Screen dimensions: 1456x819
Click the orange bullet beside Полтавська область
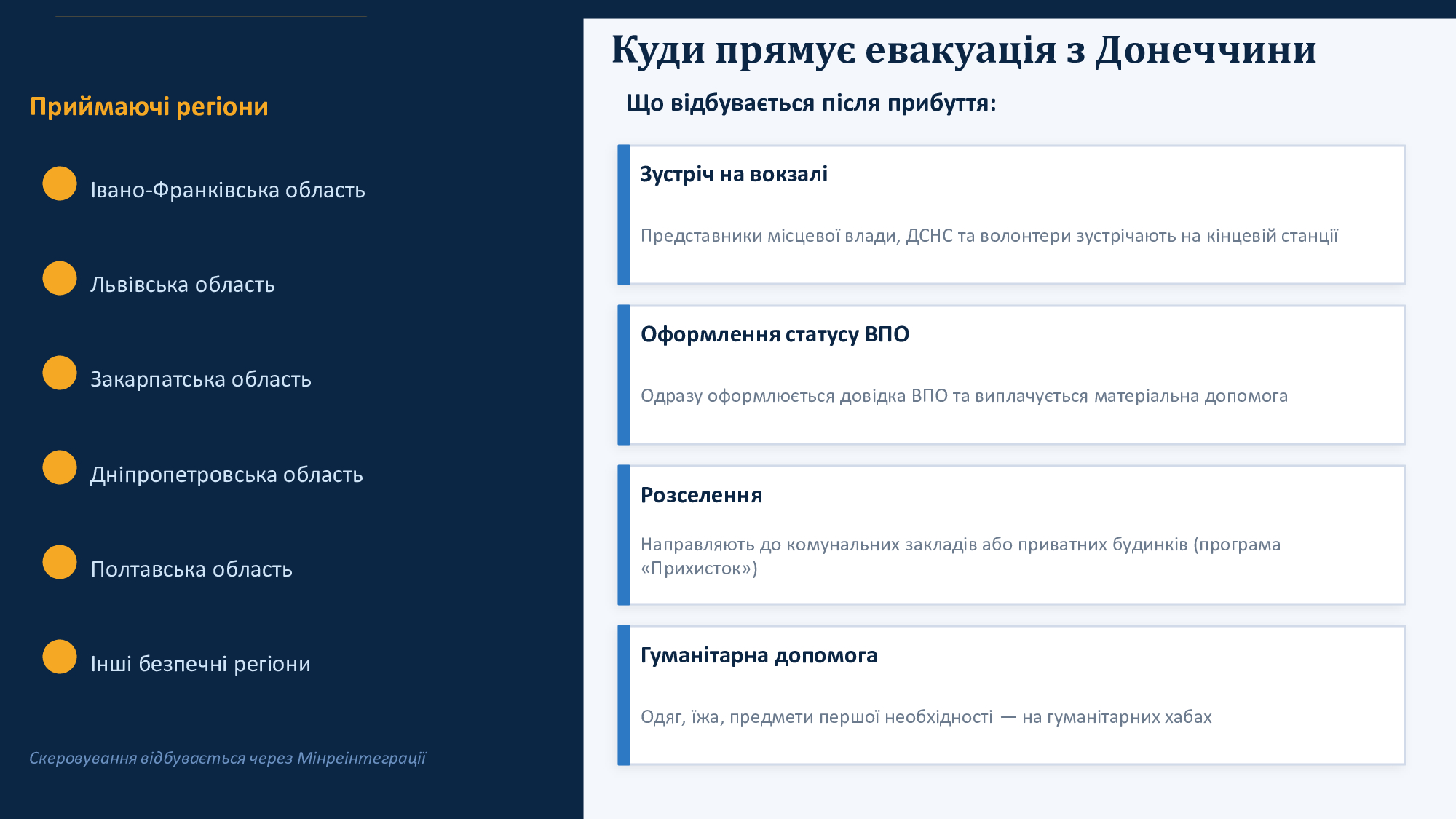pos(60,562)
